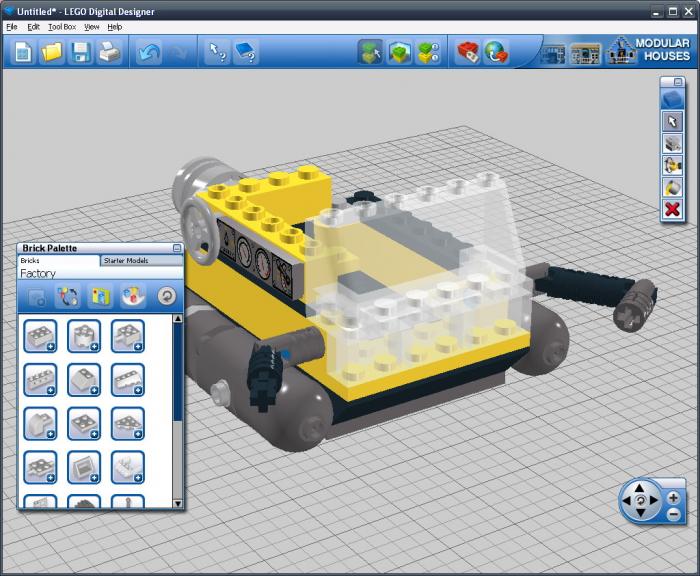Switch to the Bricks tab
700x576 pixels.
pos(58,260)
